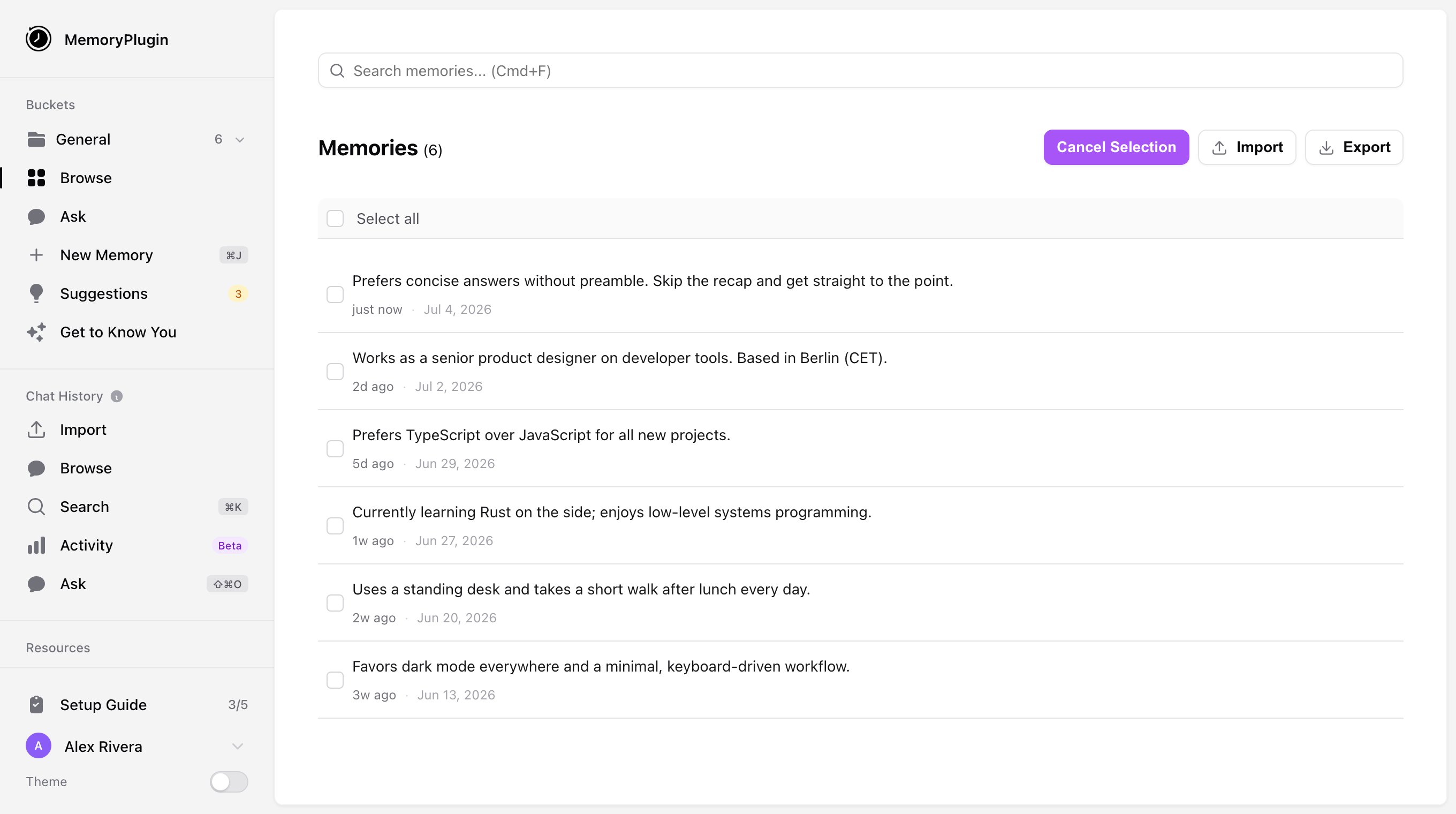The height and width of the screenshot is (814, 1456).
Task: Check the 'Prefers concise answers' memory checkbox
Action: click(x=335, y=295)
